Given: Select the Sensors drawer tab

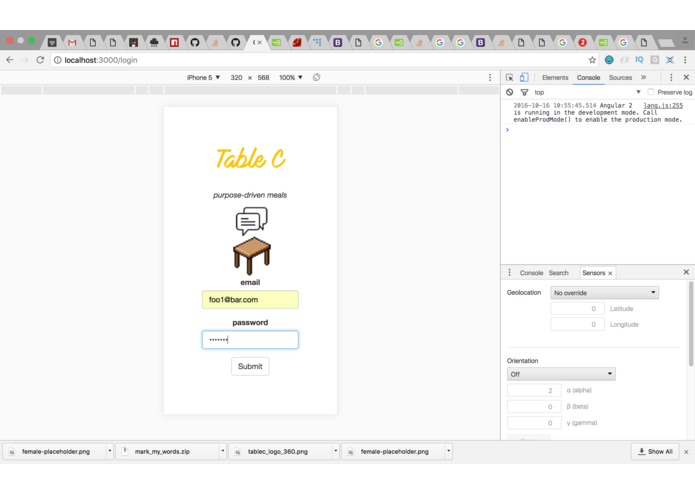Looking at the screenshot, I should pos(593,273).
